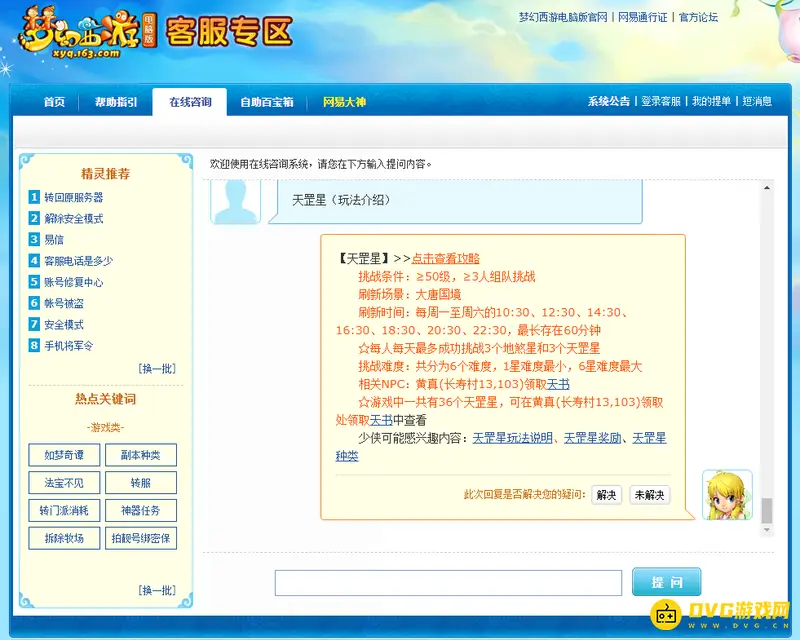Screen dimensions: 800x640
Task: Click the chat scrollbar up arrow
Action: pos(767,188)
